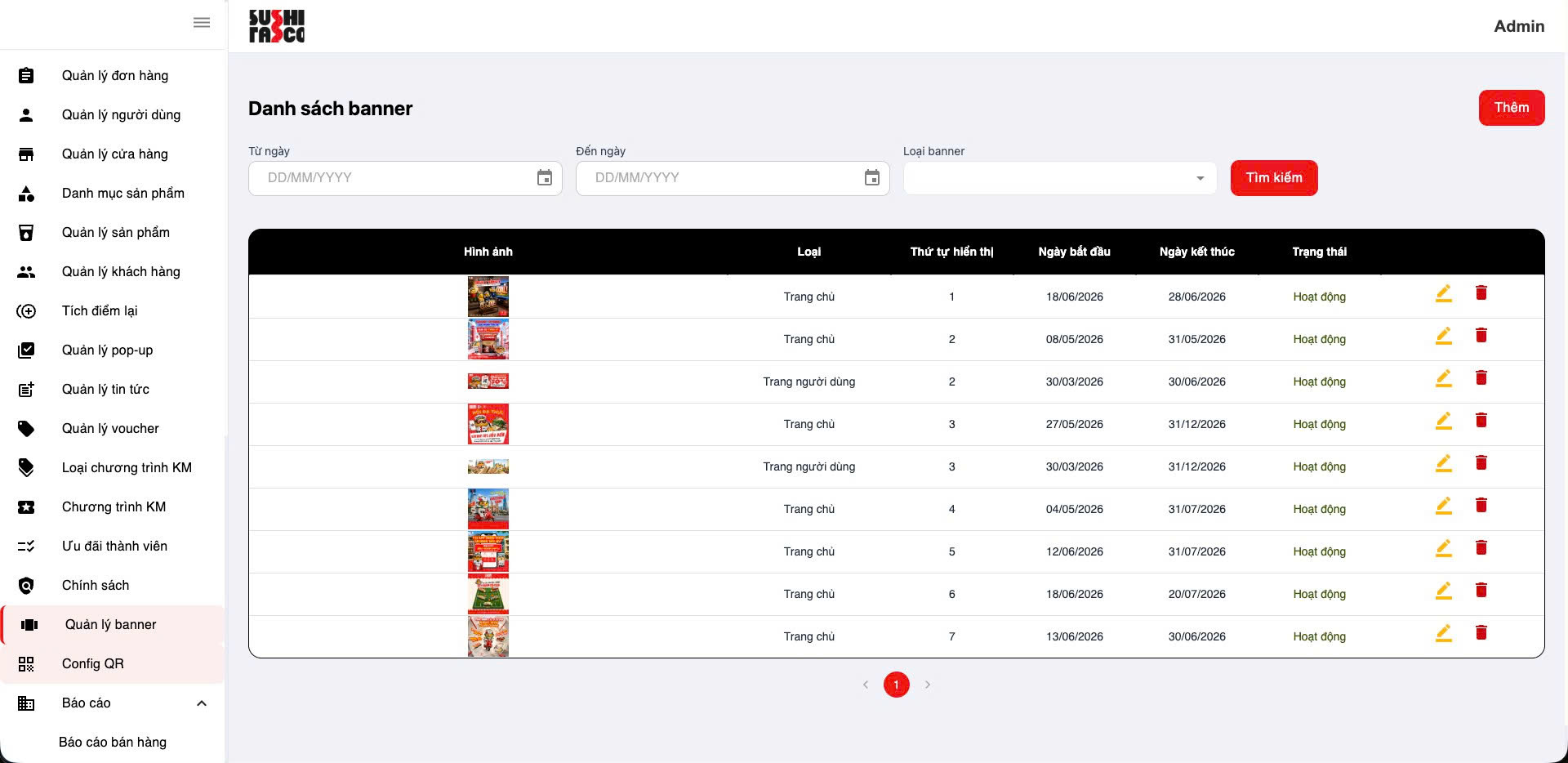Open the Từ ngày calendar picker
The image size is (1568, 763).
(545, 178)
